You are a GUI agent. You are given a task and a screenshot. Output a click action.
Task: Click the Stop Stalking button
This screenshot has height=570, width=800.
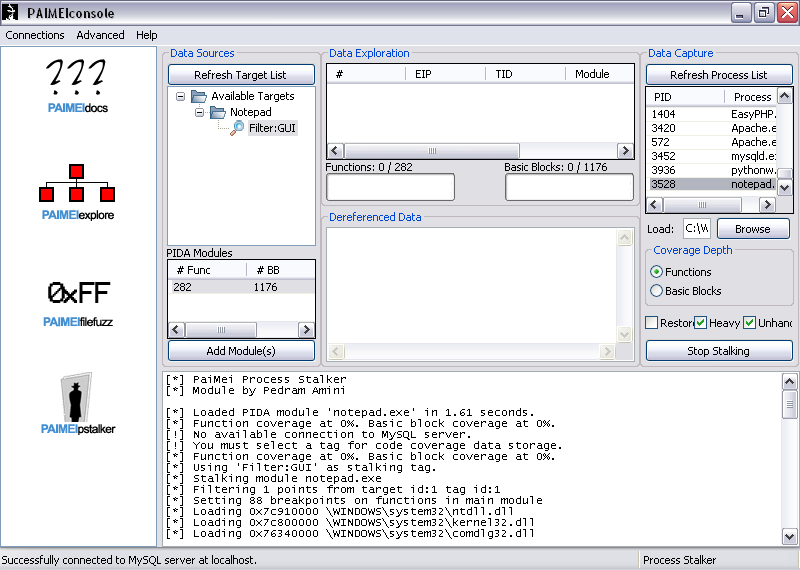(x=718, y=351)
